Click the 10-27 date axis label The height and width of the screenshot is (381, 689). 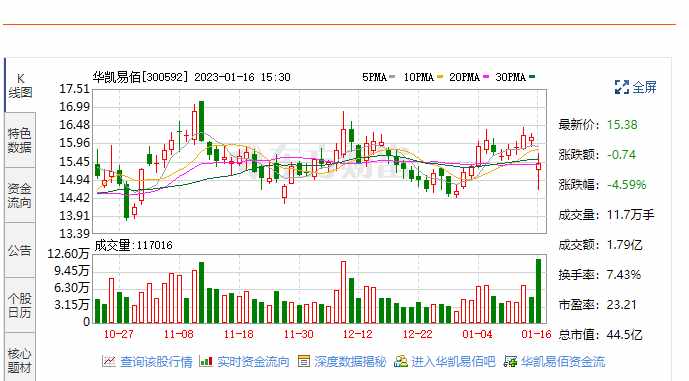(x=119, y=334)
